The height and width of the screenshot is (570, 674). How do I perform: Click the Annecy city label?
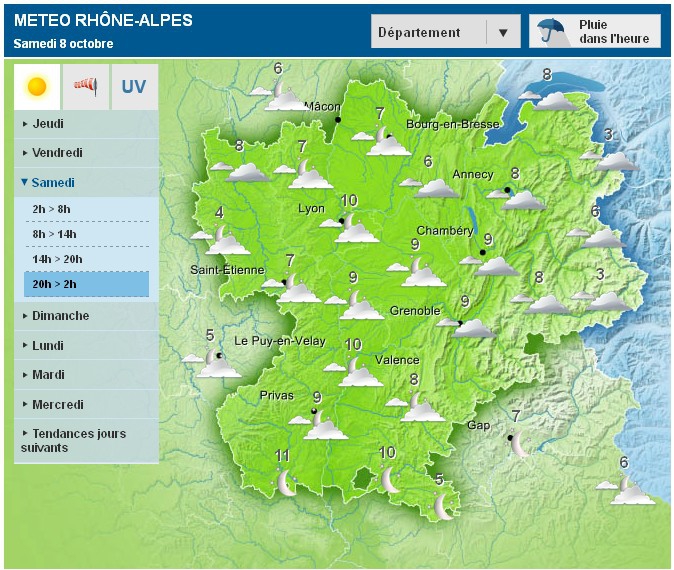[473, 175]
